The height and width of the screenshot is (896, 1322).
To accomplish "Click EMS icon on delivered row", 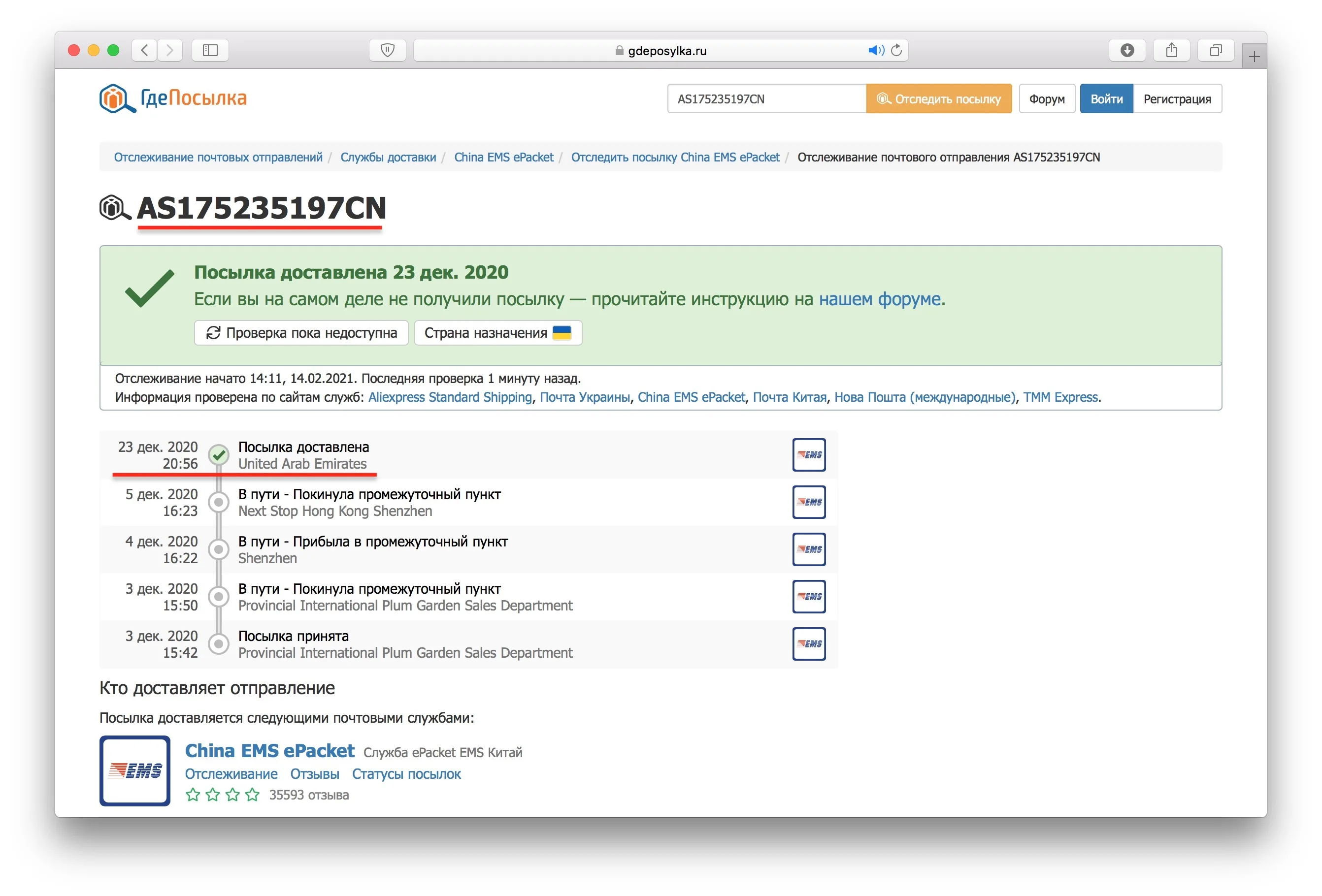I will coord(808,455).
